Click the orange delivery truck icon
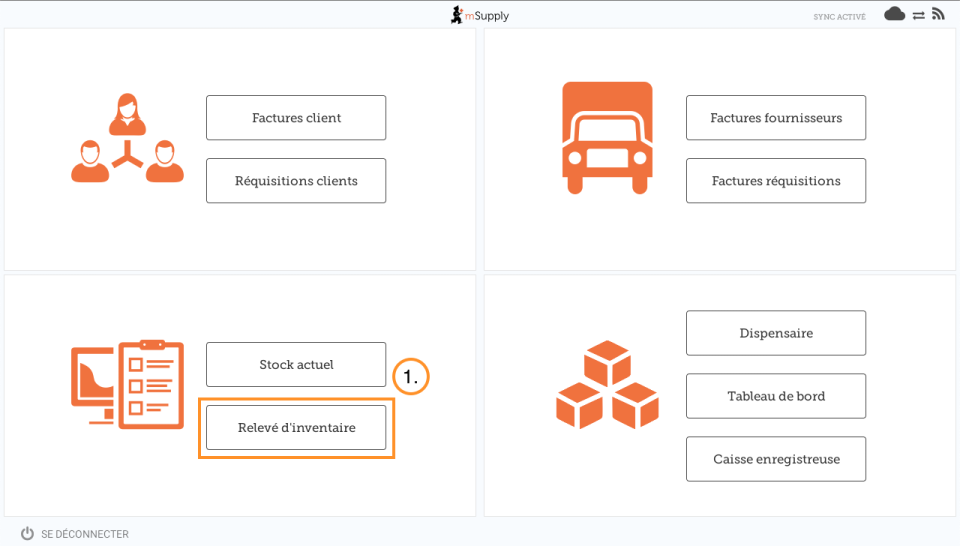The width and height of the screenshot is (960, 546). coord(607,138)
